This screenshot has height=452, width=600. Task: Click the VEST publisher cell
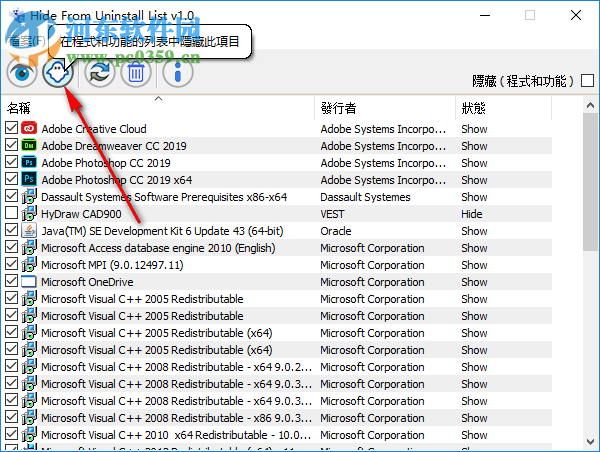click(333, 214)
